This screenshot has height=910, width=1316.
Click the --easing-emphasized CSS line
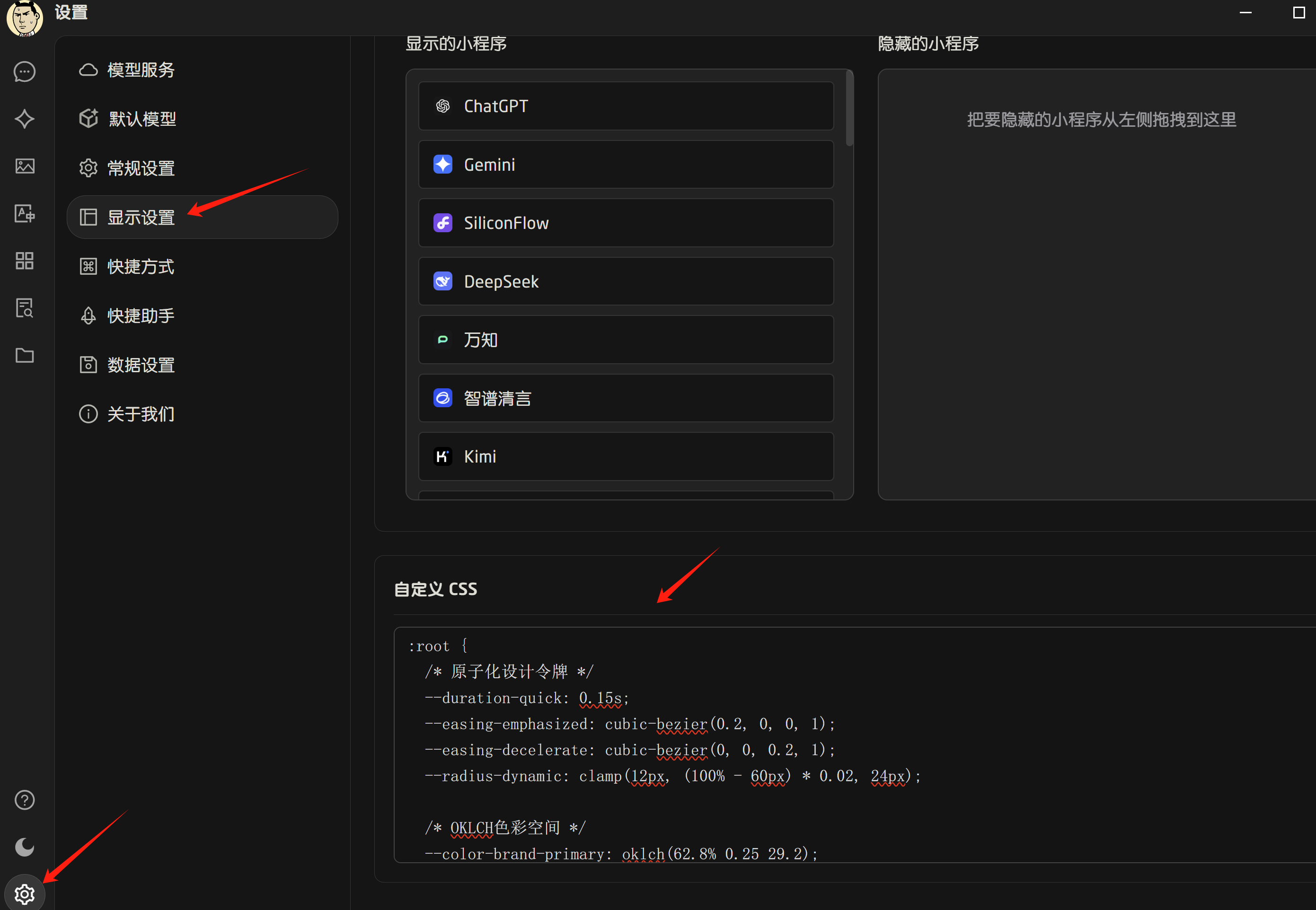point(630,724)
